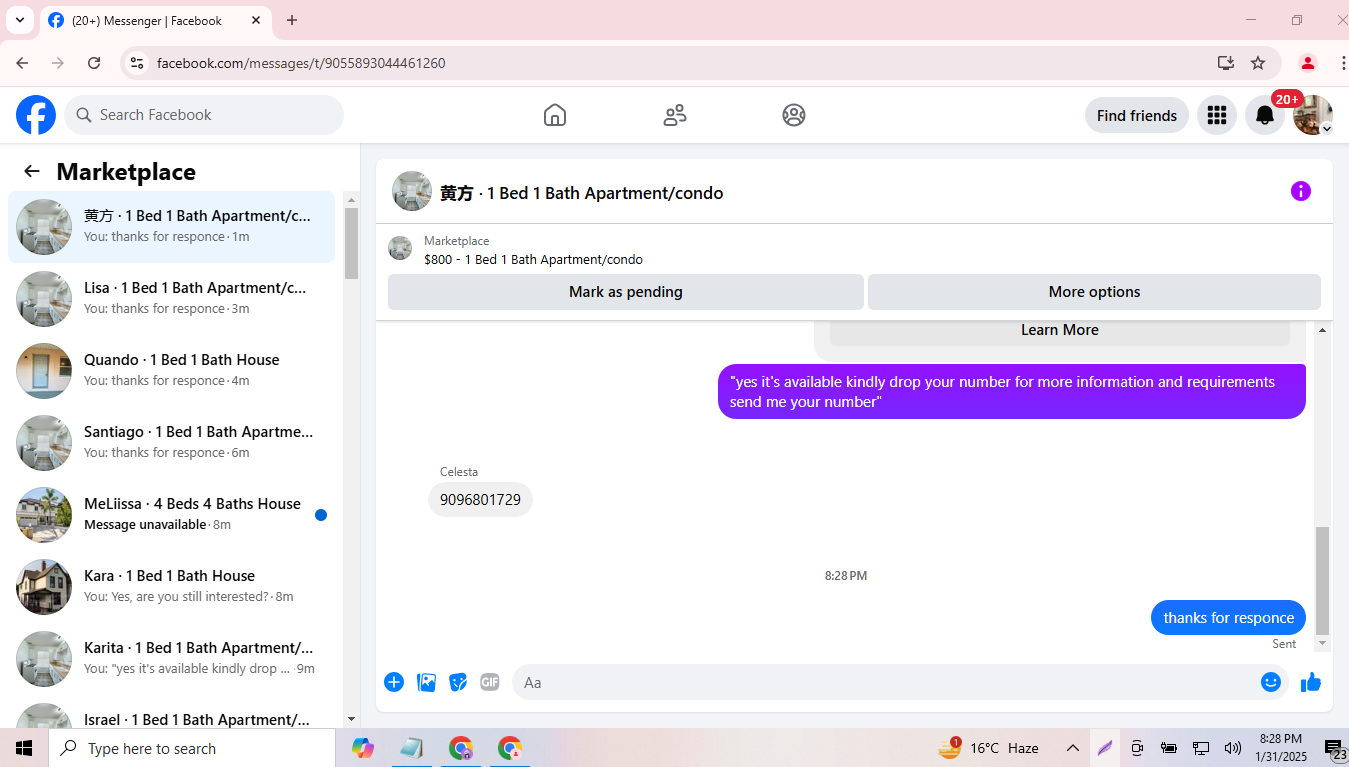Send a thumbs-up like
This screenshot has height=767, width=1349.
click(1311, 682)
